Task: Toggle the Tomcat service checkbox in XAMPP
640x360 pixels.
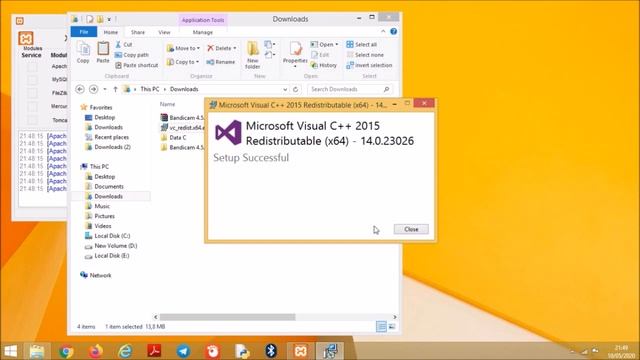Action: click(32, 120)
